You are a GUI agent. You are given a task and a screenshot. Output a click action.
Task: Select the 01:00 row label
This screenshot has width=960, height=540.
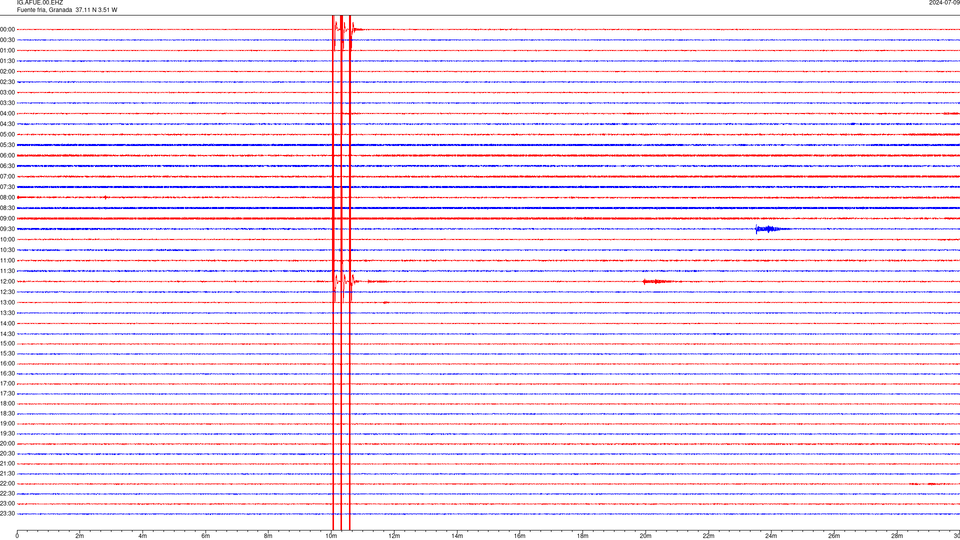(x=7, y=50)
